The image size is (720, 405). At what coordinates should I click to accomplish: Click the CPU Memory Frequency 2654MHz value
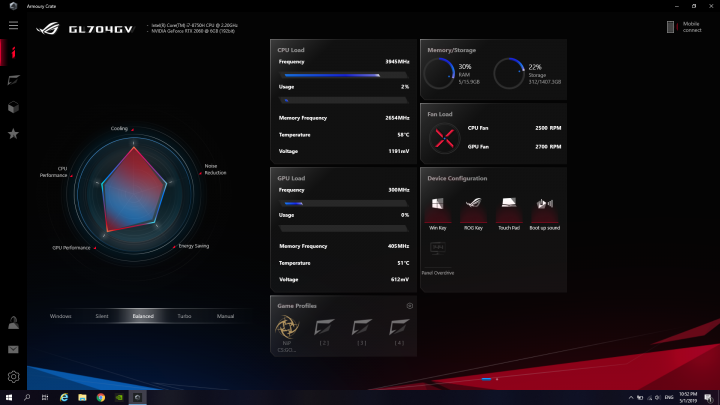(397, 118)
